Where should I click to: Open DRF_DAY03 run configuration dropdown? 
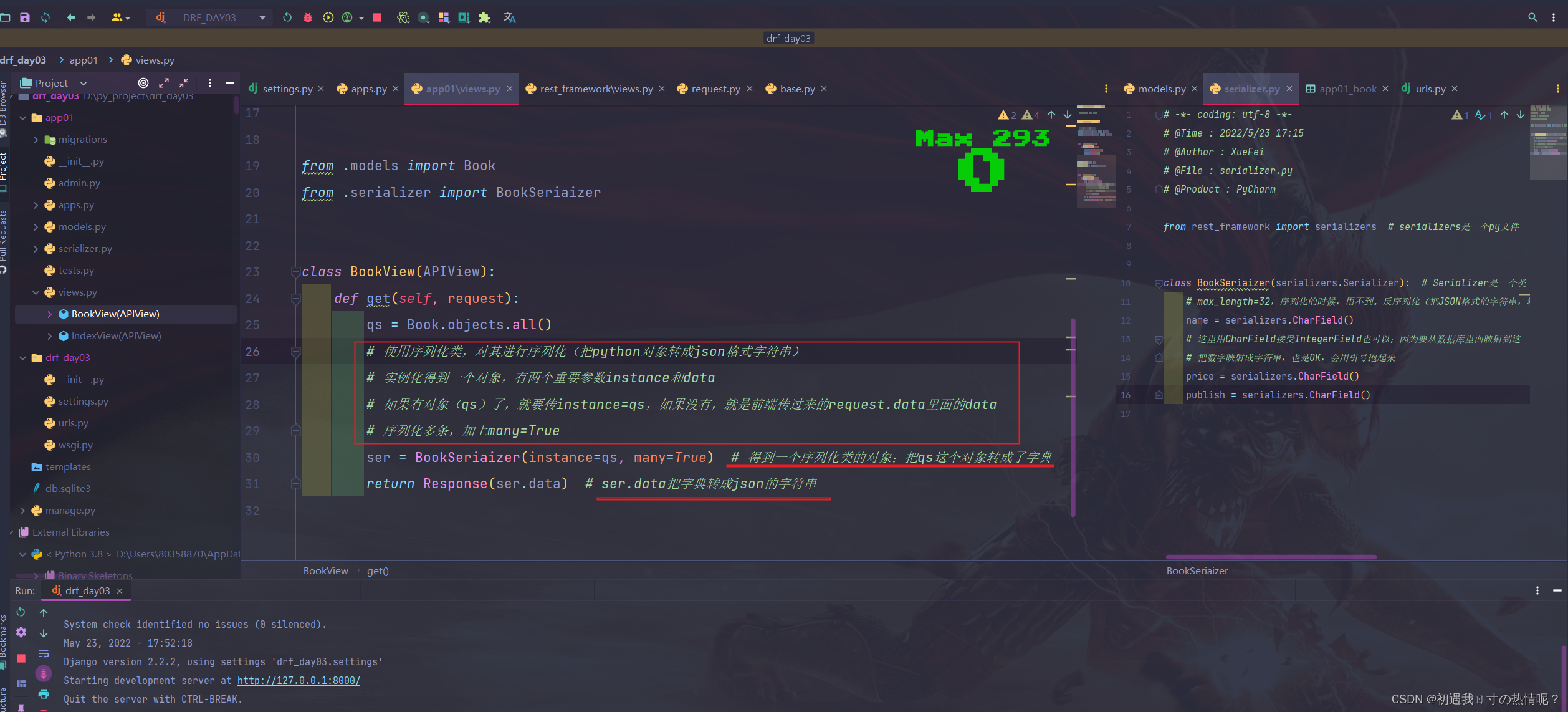tap(262, 17)
